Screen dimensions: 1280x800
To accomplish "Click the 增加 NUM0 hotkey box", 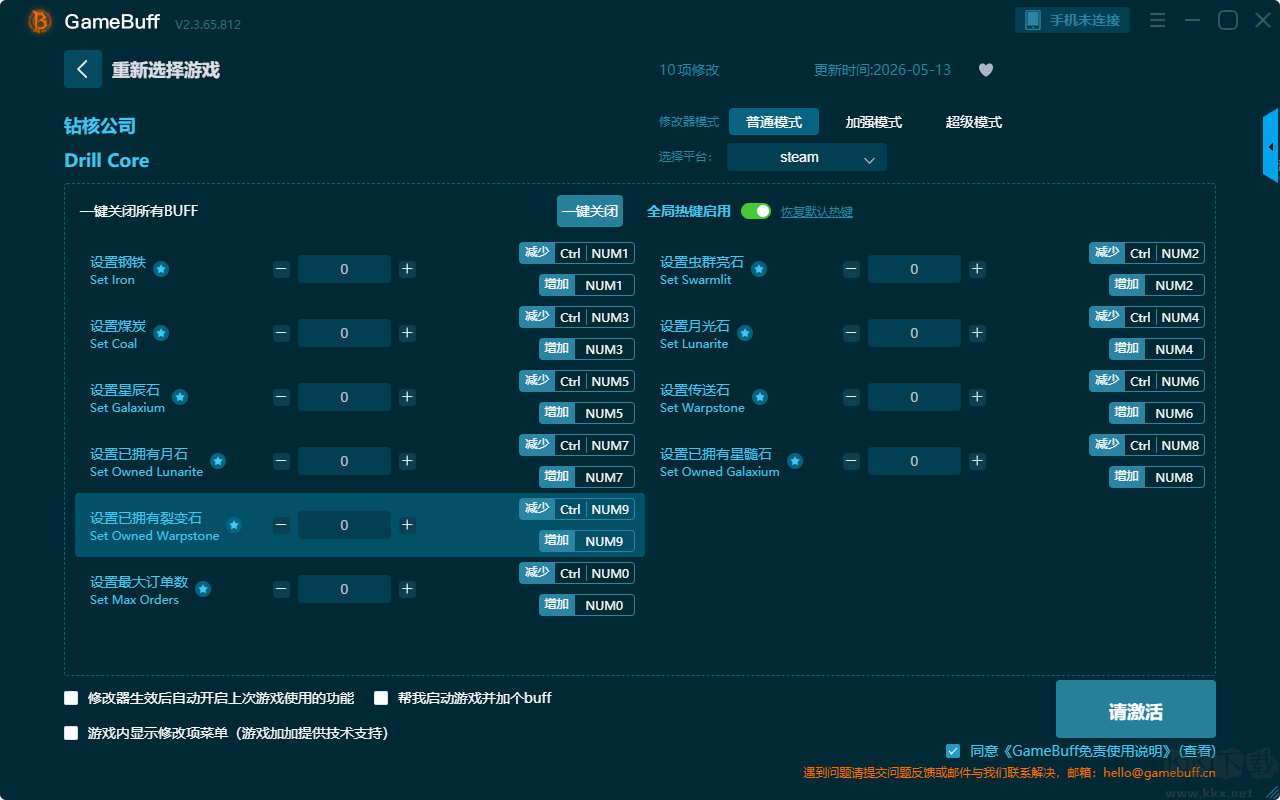I will coord(587,605).
